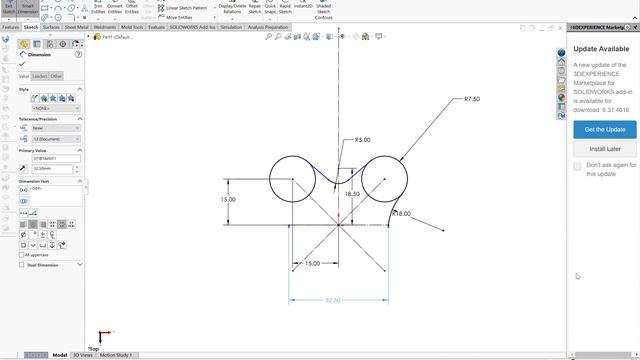Open the tolerance type None dropdown
This screenshot has height=360, width=640.
(56, 128)
